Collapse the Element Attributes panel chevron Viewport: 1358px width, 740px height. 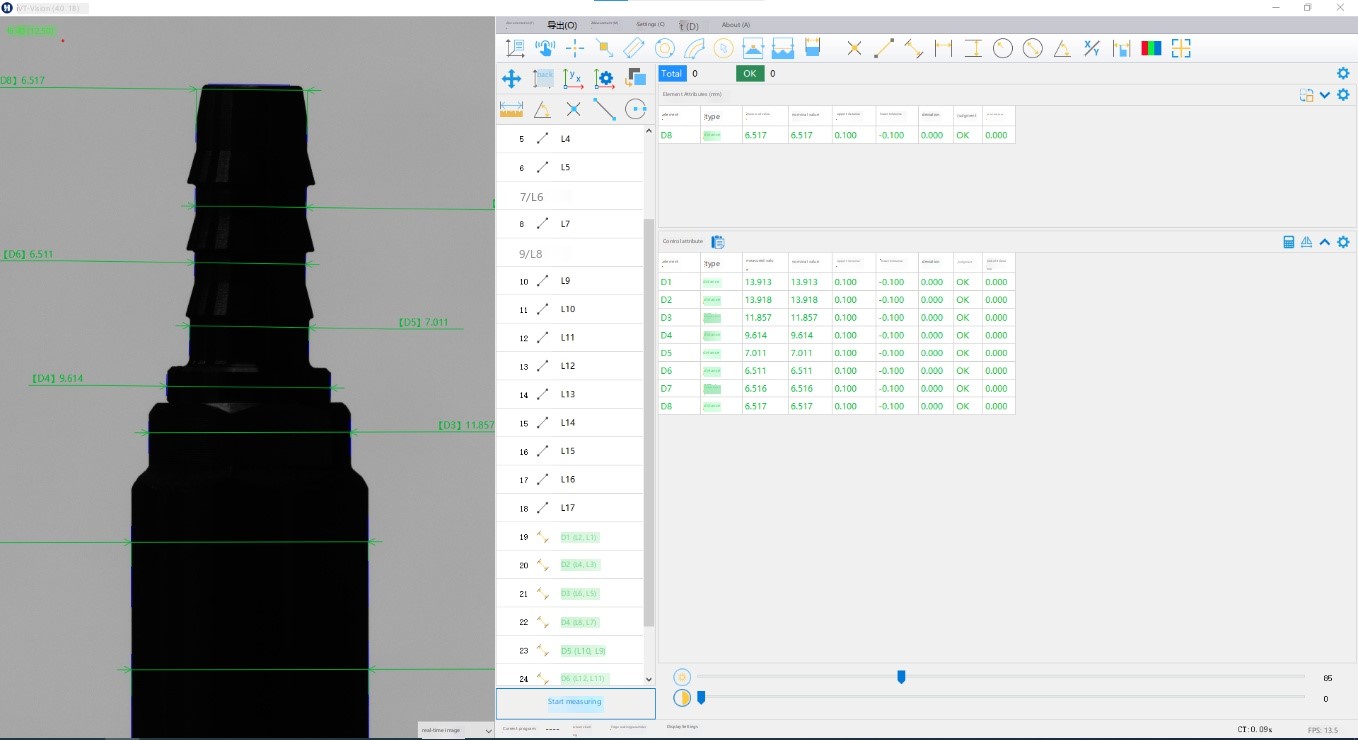tap(1325, 95)
